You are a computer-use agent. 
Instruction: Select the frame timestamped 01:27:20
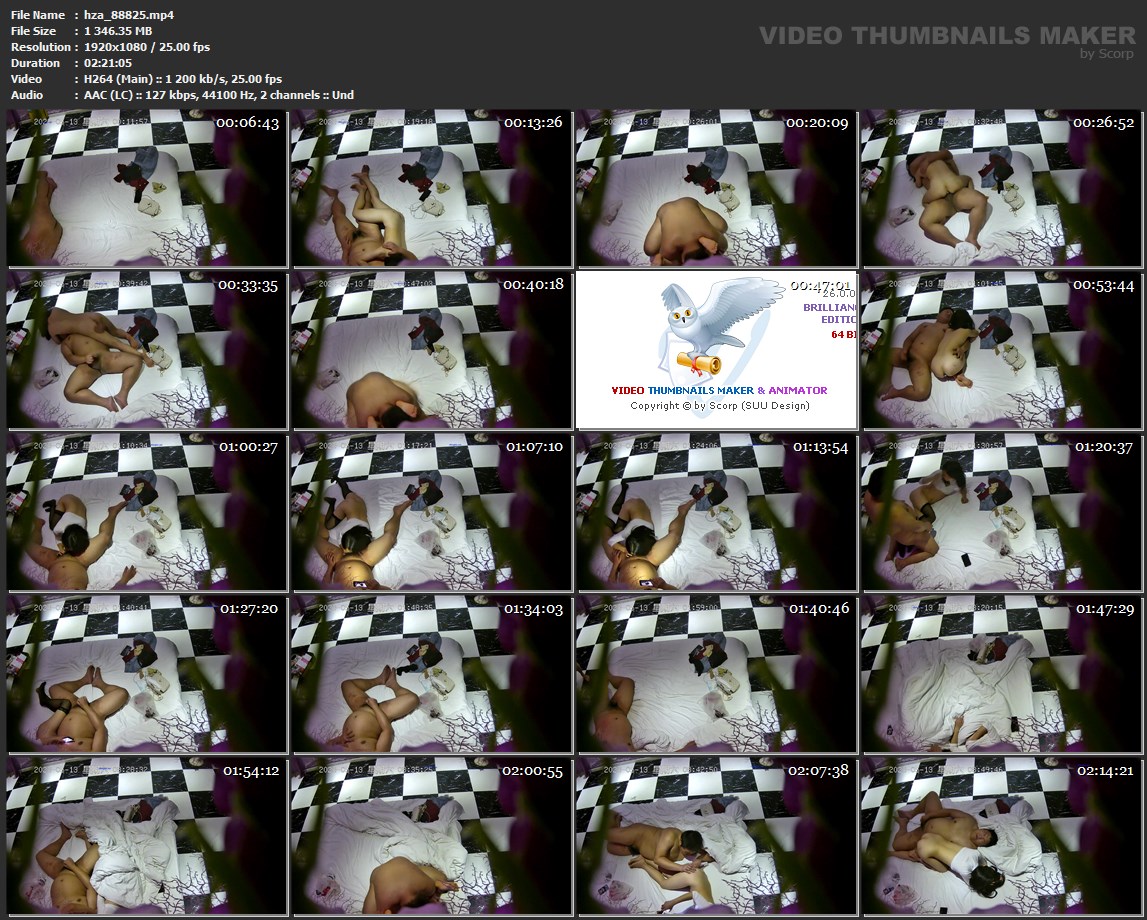coord(147,674)
